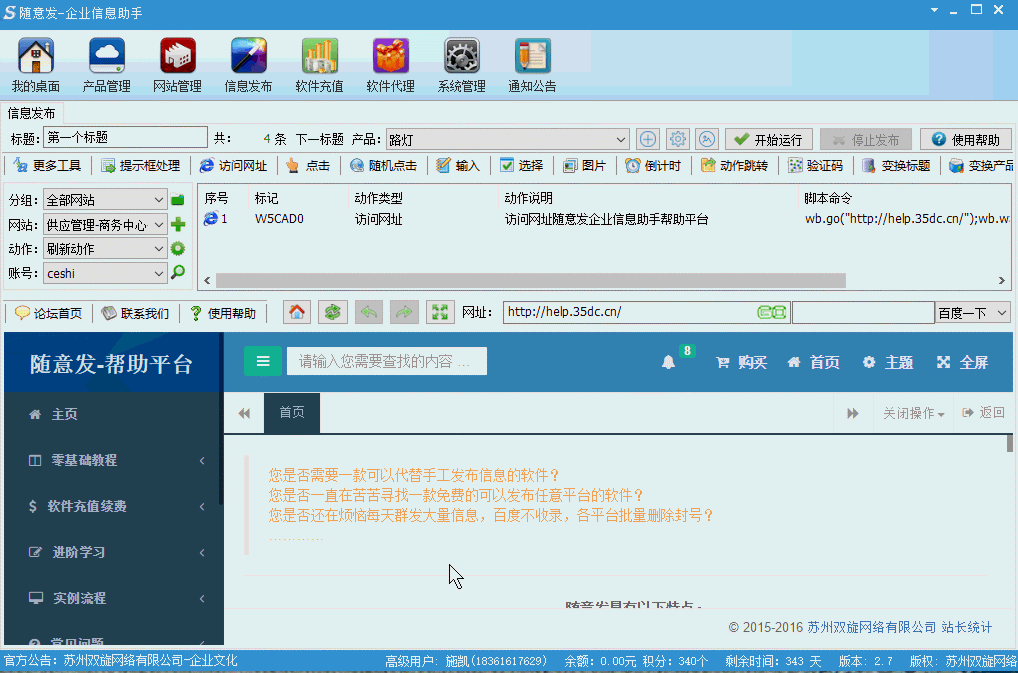Click the 站长统计 link
Viewport: 1018px width, 673px height.
point(967,627)
